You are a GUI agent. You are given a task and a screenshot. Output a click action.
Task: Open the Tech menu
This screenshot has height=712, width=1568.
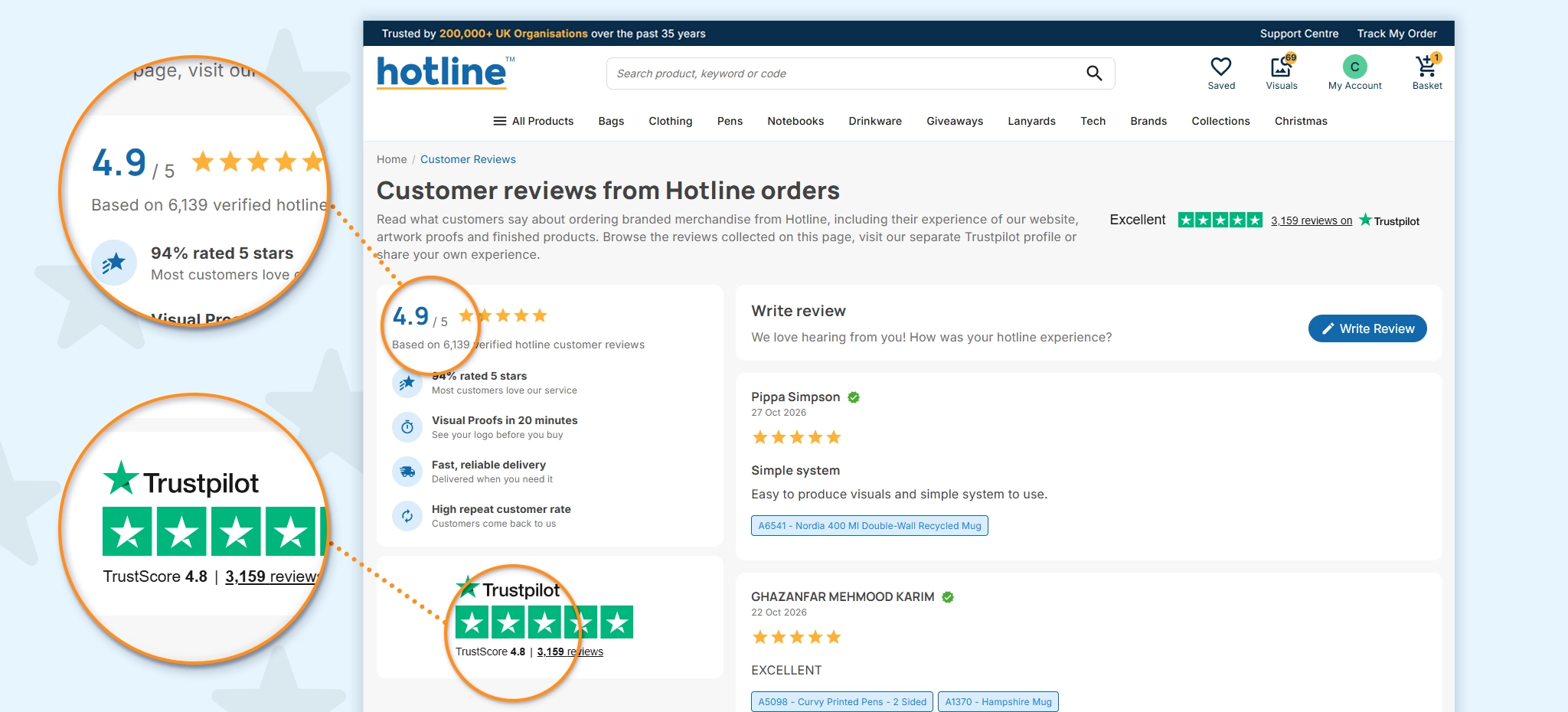click(x=1093, y=121)
